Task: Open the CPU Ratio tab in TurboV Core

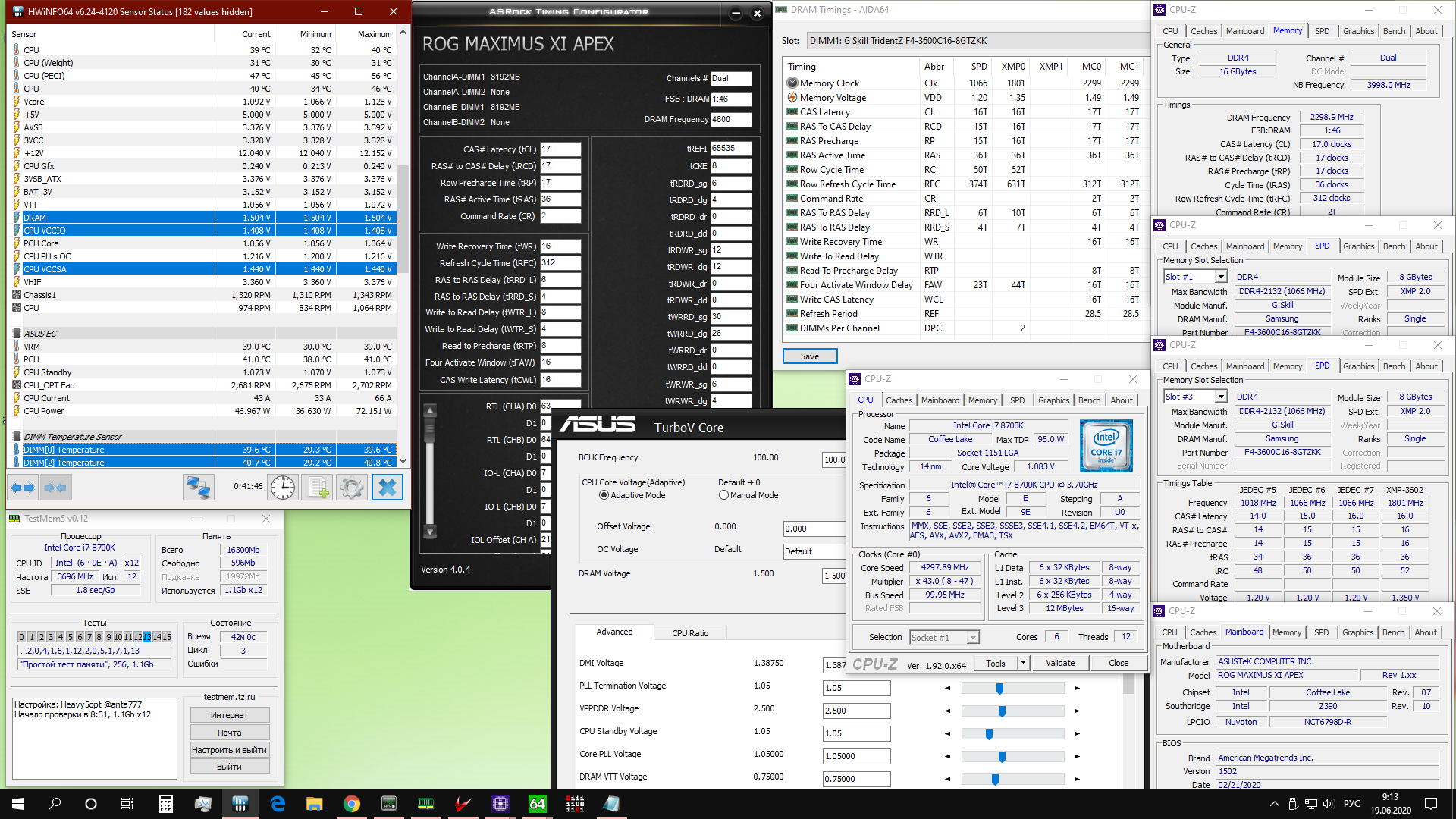Action: [x=690, y=633]
